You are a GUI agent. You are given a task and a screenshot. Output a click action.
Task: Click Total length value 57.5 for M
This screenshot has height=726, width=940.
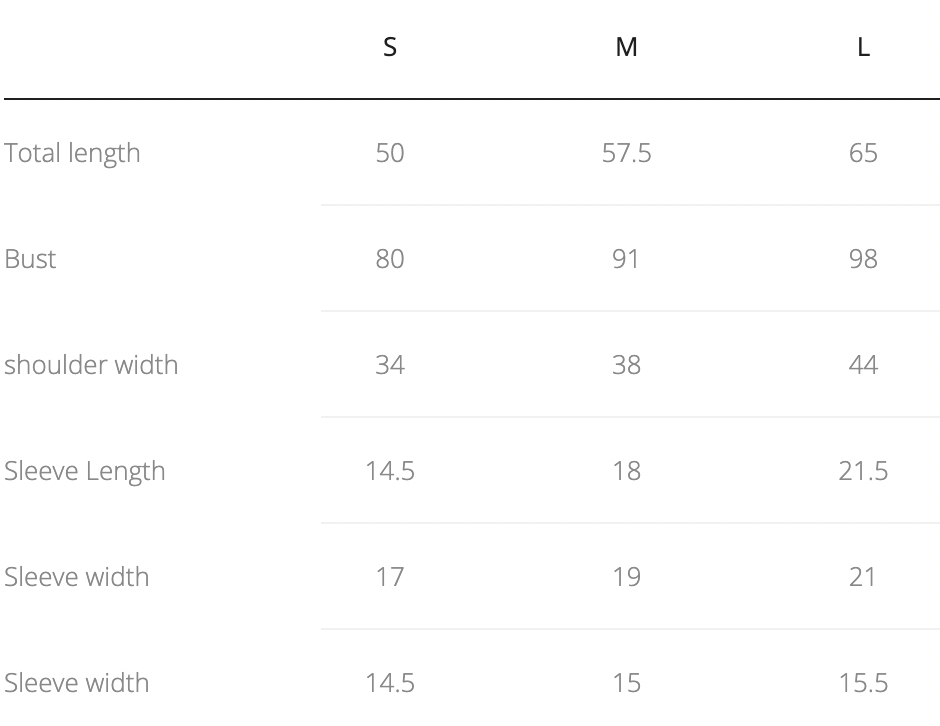pyautogui.click(x=626, y=153)
